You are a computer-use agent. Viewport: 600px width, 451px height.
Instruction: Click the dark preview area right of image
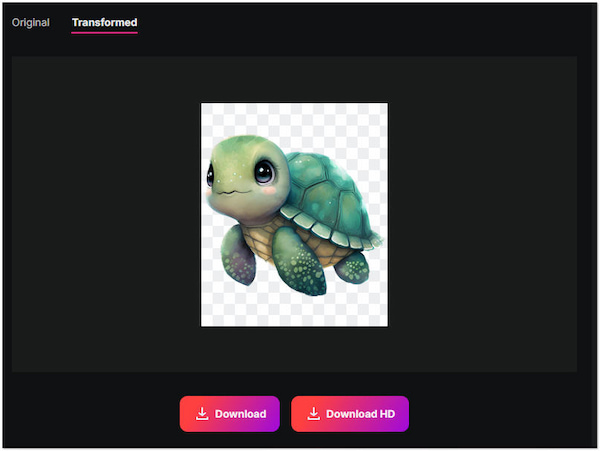482,214
